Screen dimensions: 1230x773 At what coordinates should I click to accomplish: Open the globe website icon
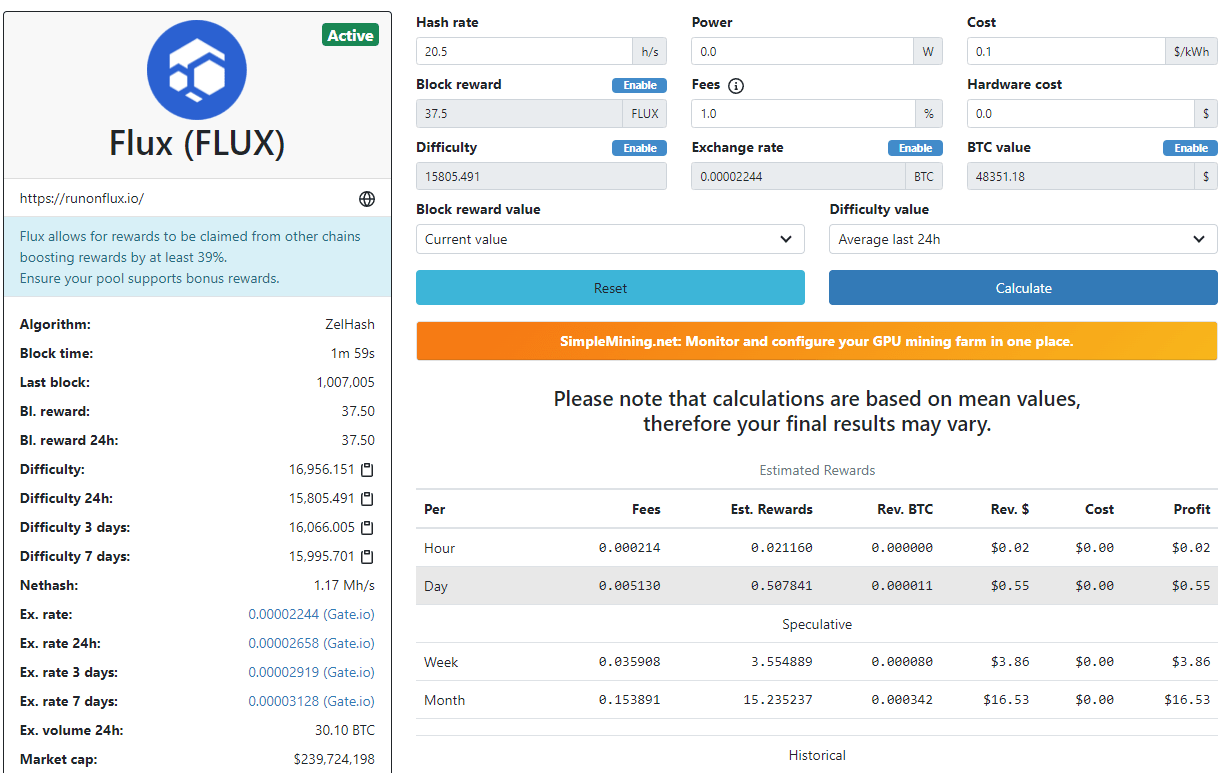click(x=367, y=199)
